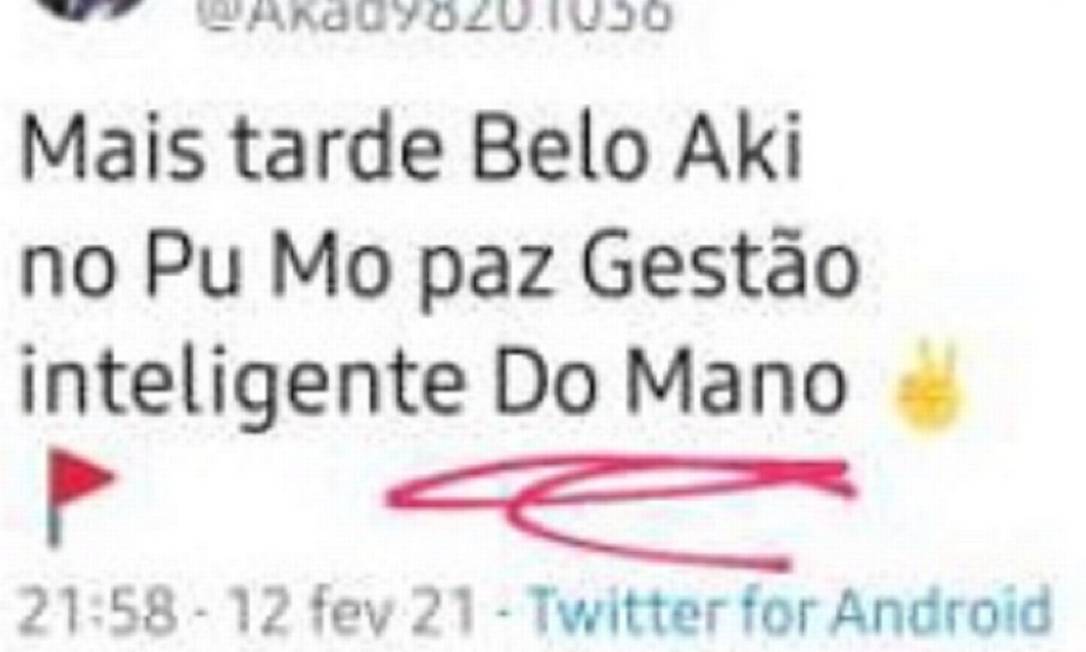Click the word 'Pu' in the tweet
The width and height of the screenshot is (1086, 652).
(194, 267)
